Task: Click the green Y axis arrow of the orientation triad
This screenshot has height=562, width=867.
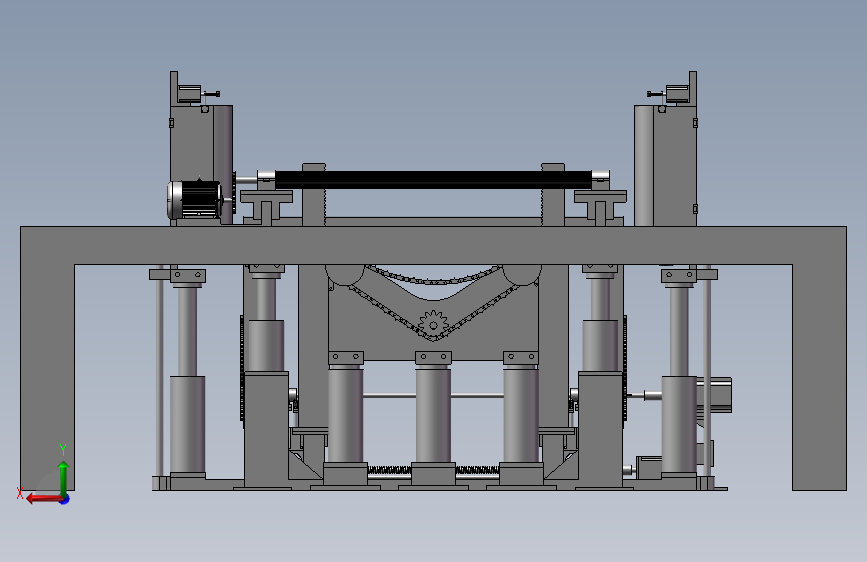Action: point(63,477)
